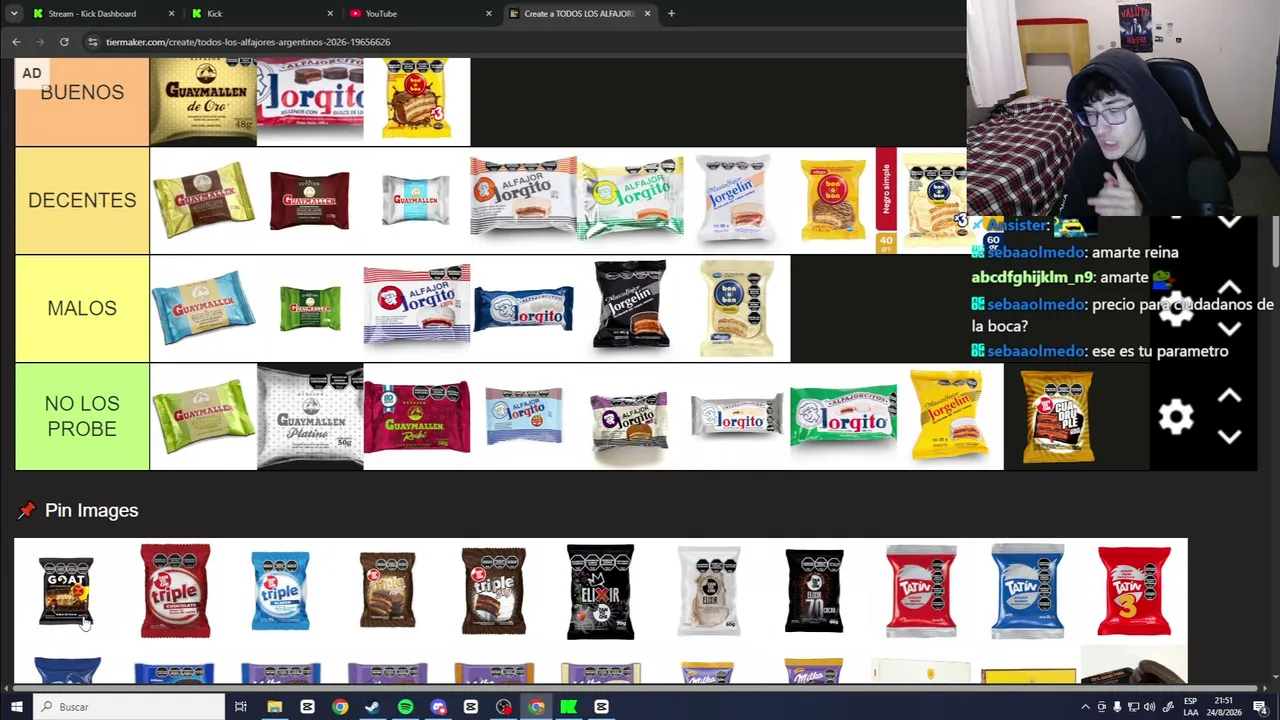Open network settings from system tray
The image size is (1280, 720).
pyautogui.click(x=1134, y=707)
